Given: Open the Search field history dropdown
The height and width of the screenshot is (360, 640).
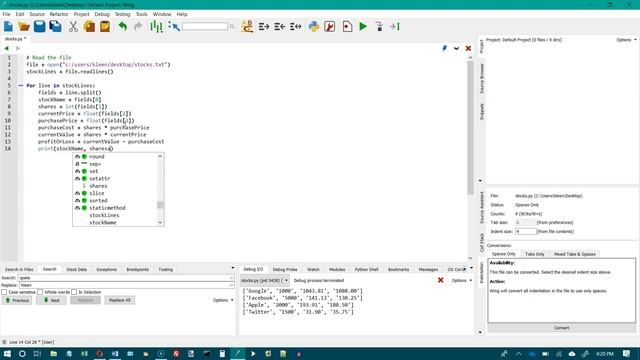Looking at the screenshot, I should click(231, 278).
